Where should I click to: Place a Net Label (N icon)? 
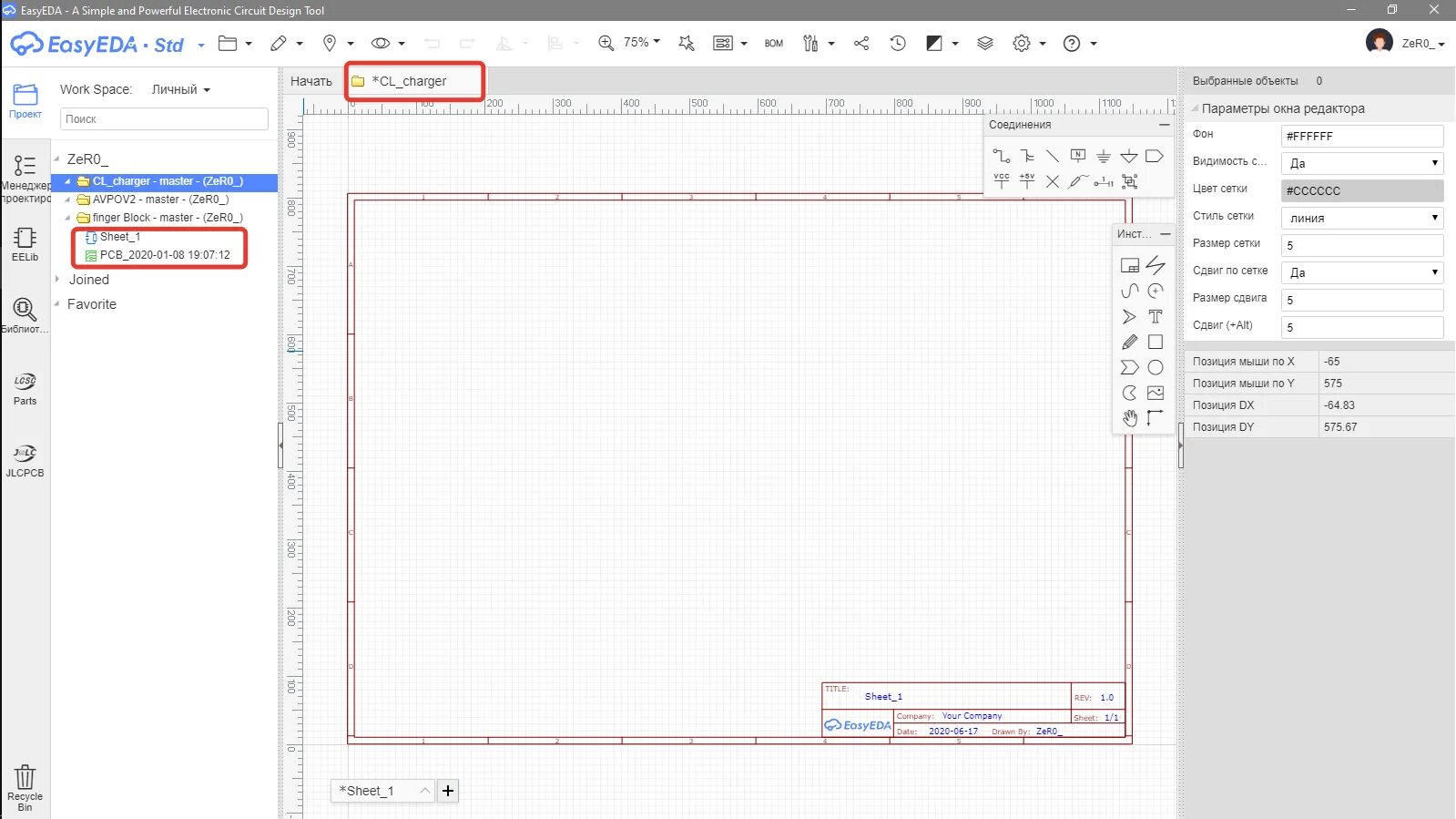tap(1078, 156)
